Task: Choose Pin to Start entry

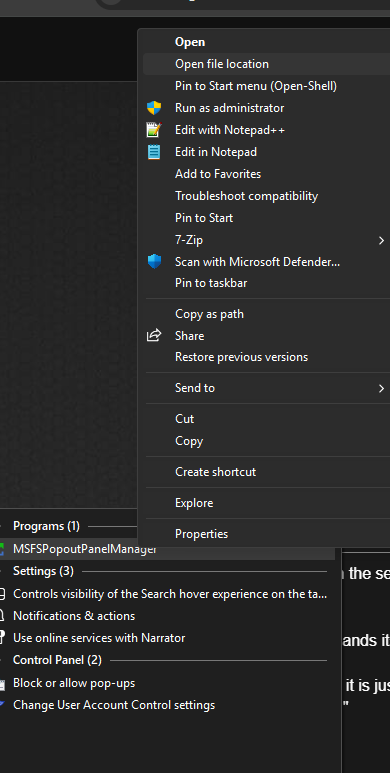Action: (x=204, y=218)
